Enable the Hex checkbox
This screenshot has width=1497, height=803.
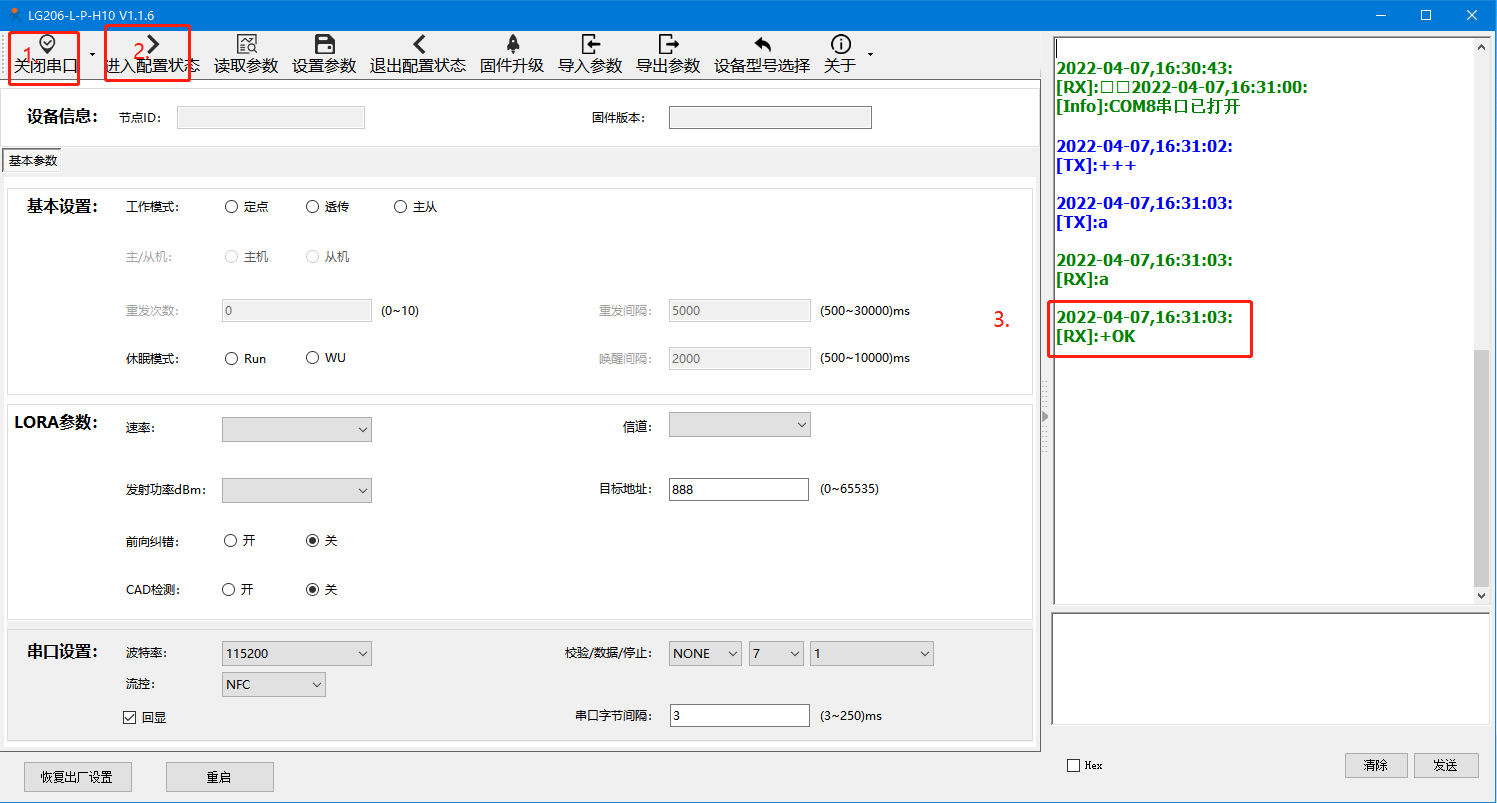1074,765
